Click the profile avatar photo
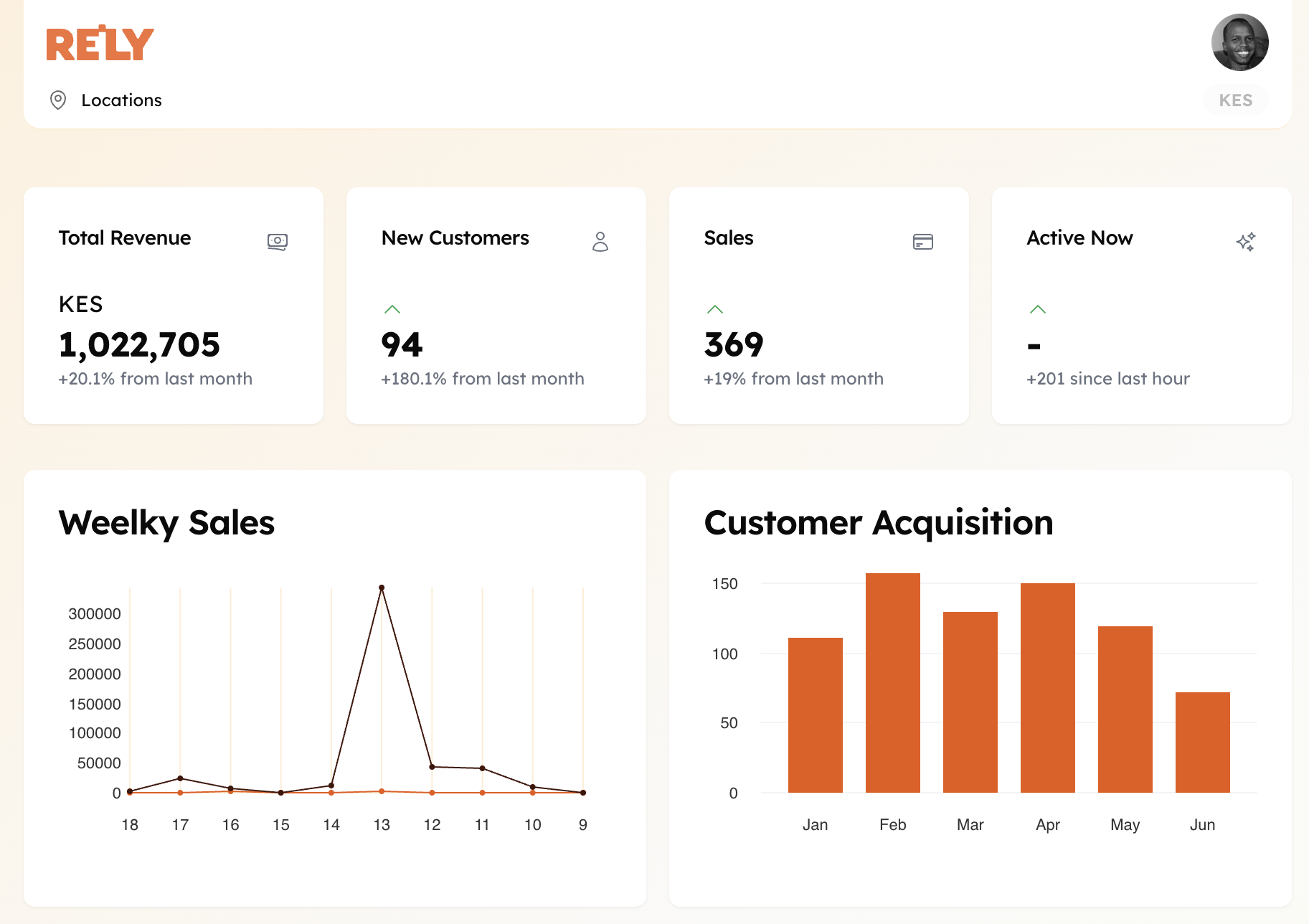 1240,42
